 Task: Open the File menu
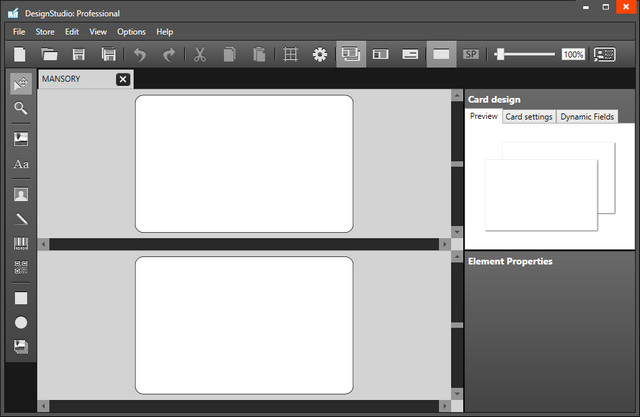(x=18, y=32)
